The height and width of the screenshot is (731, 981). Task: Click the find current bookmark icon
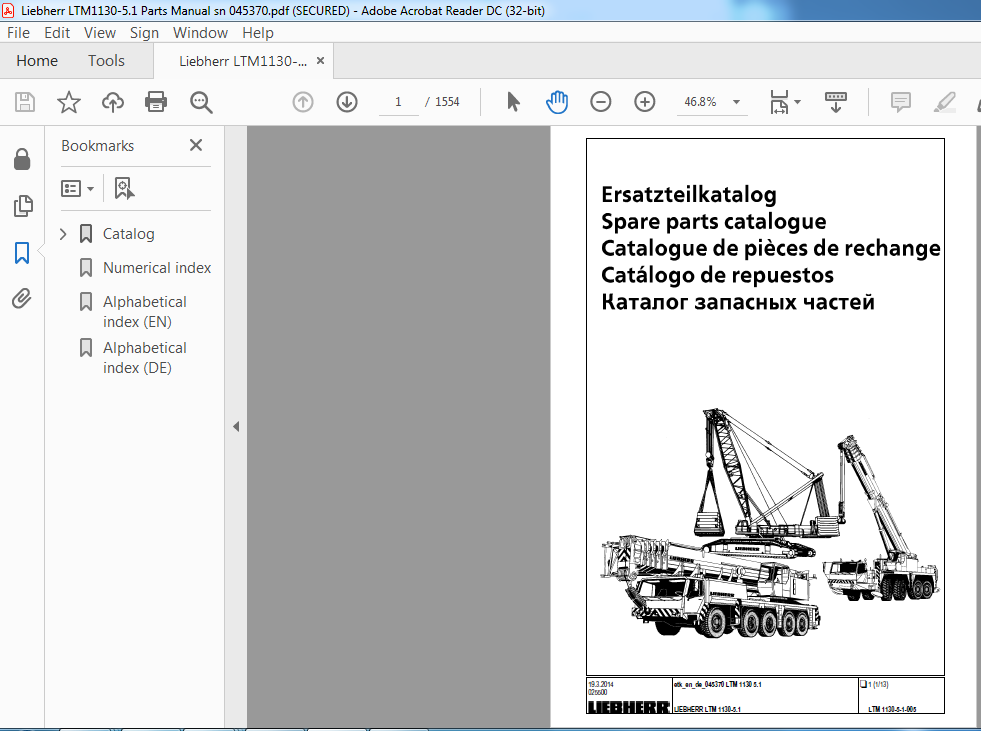[124, 188]
